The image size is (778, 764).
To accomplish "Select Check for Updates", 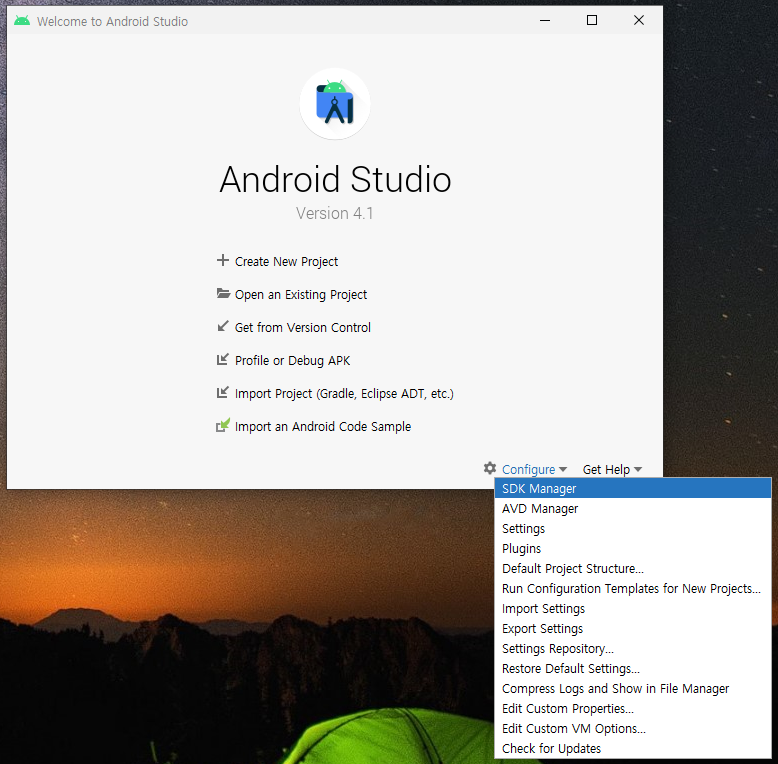I will click(633, 748).
